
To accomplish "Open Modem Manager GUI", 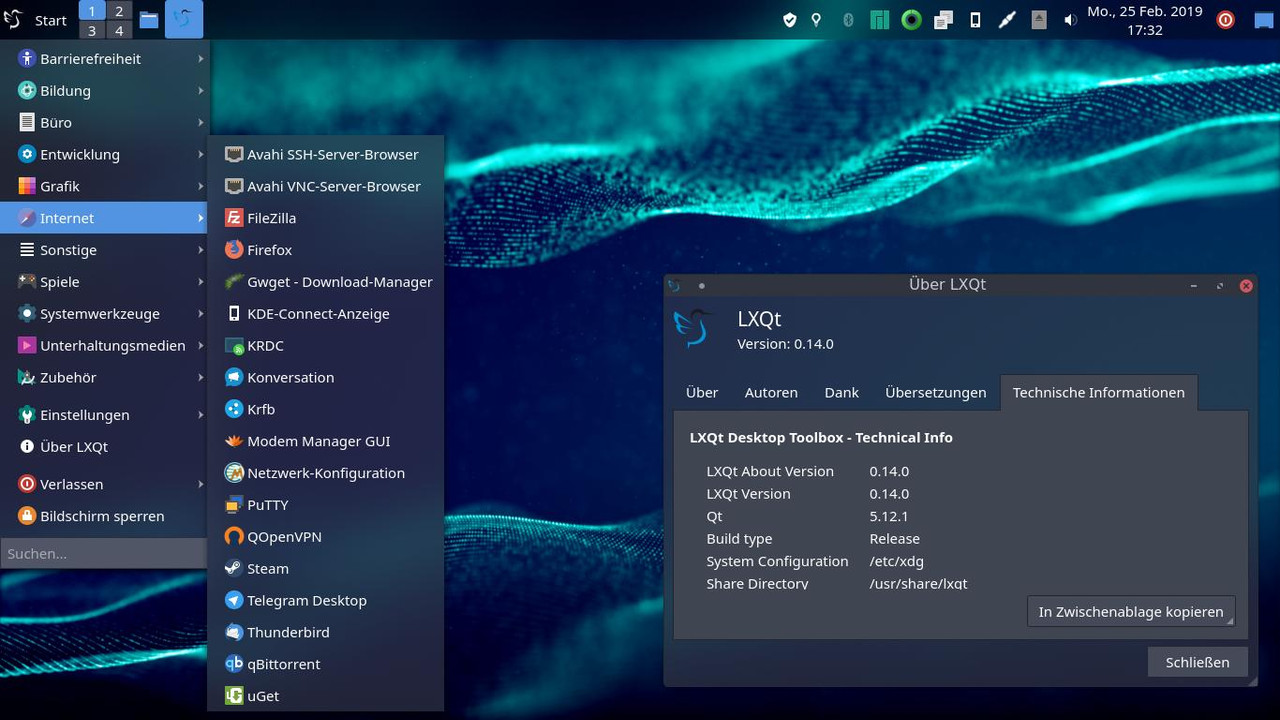I will (x=325, y=441).
